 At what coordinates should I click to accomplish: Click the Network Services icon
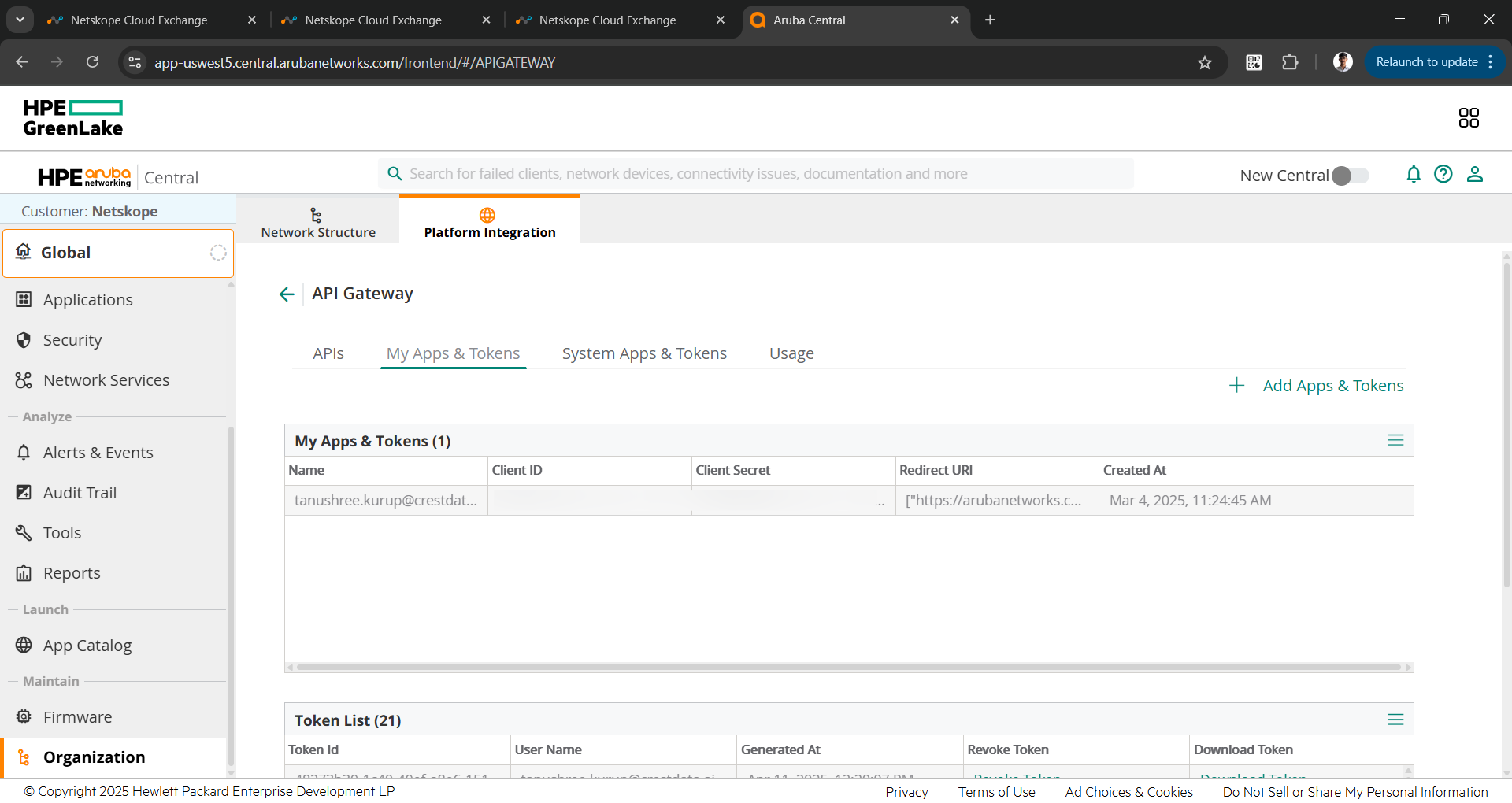pos(24,379)
